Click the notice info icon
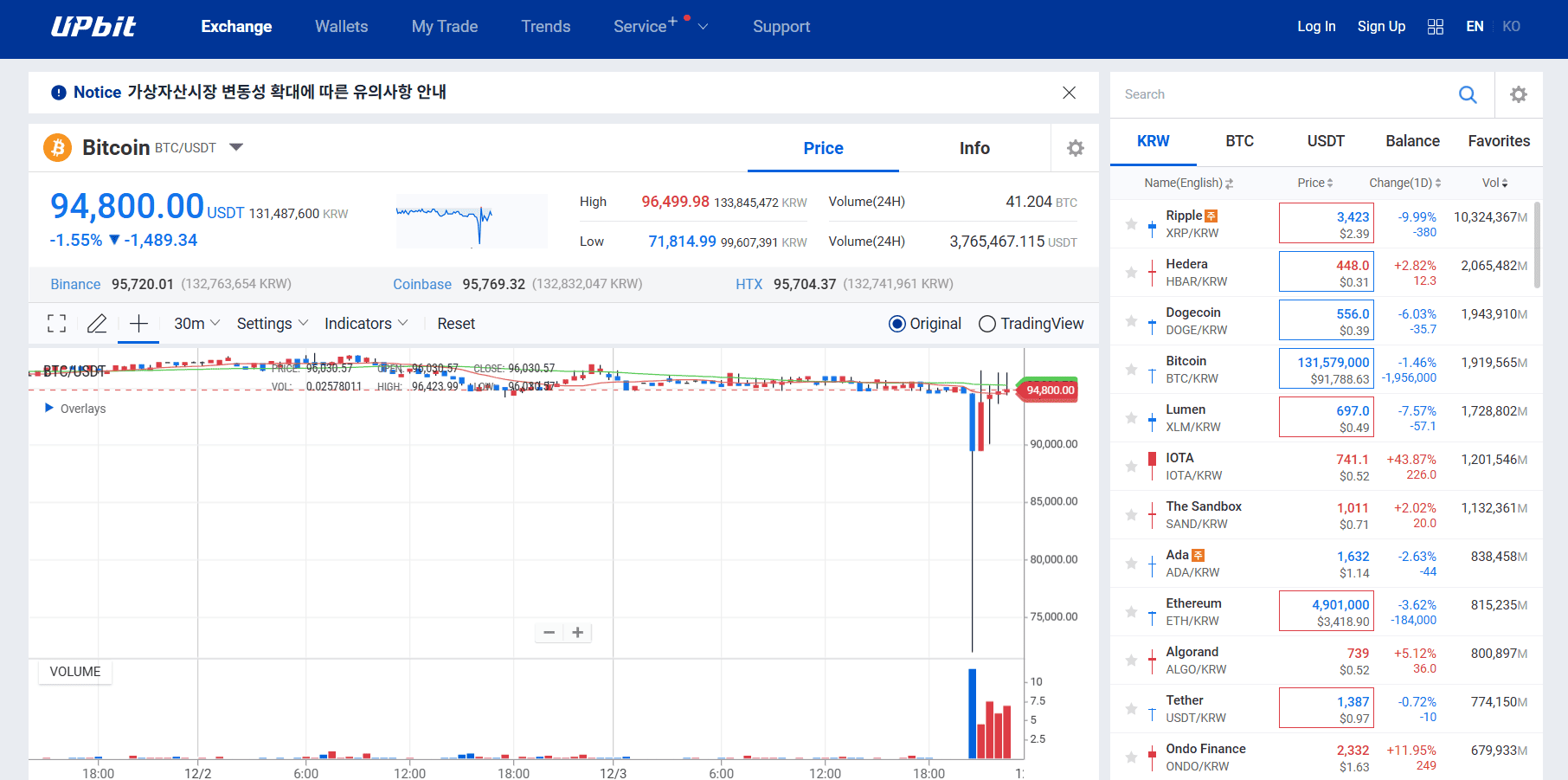Image resolution: width=1568 pixels, height=780 pixels. point(59,93)
